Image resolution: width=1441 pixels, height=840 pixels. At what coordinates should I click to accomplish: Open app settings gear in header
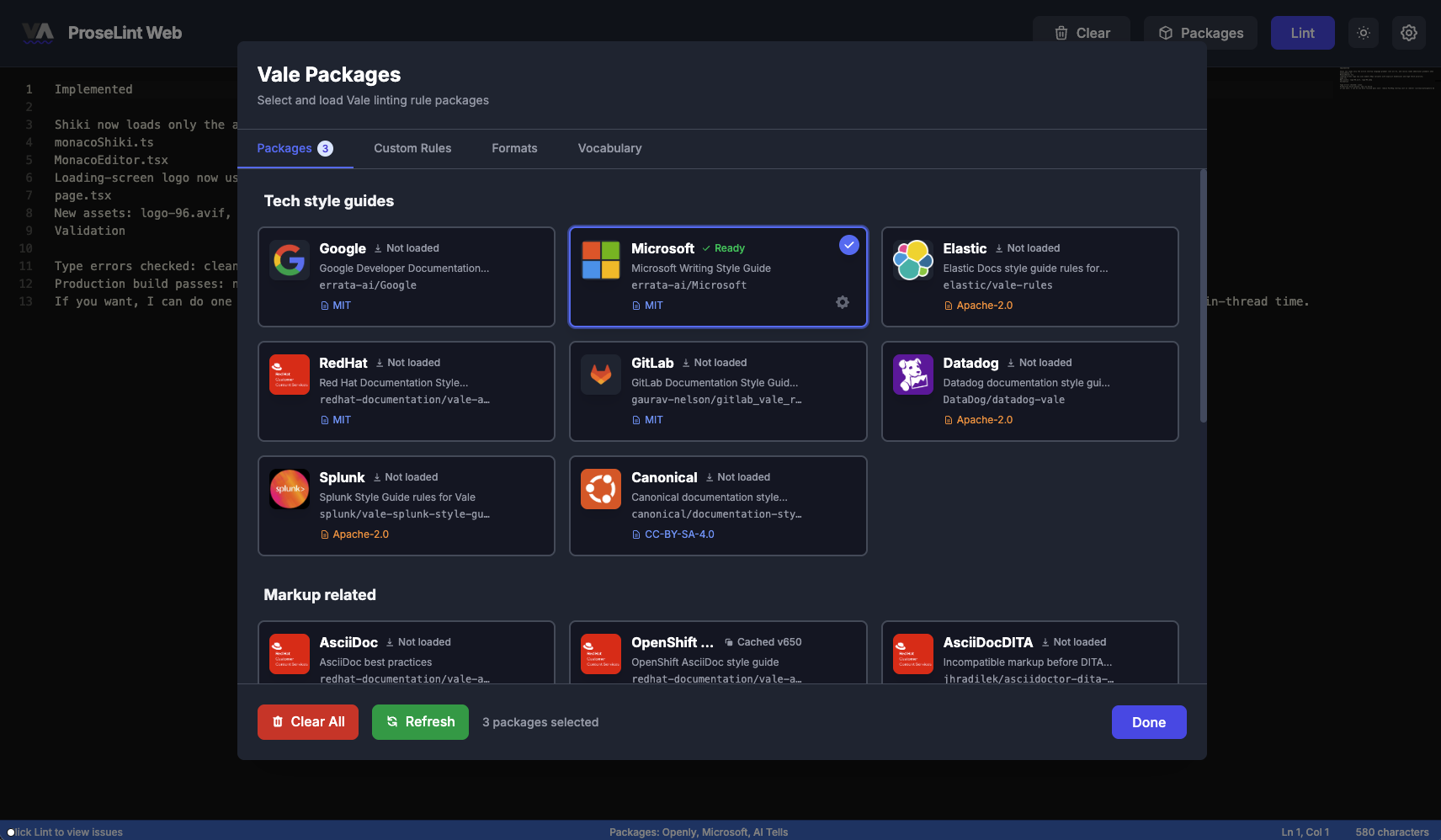pyautogui.click(x=1408, y=33)
